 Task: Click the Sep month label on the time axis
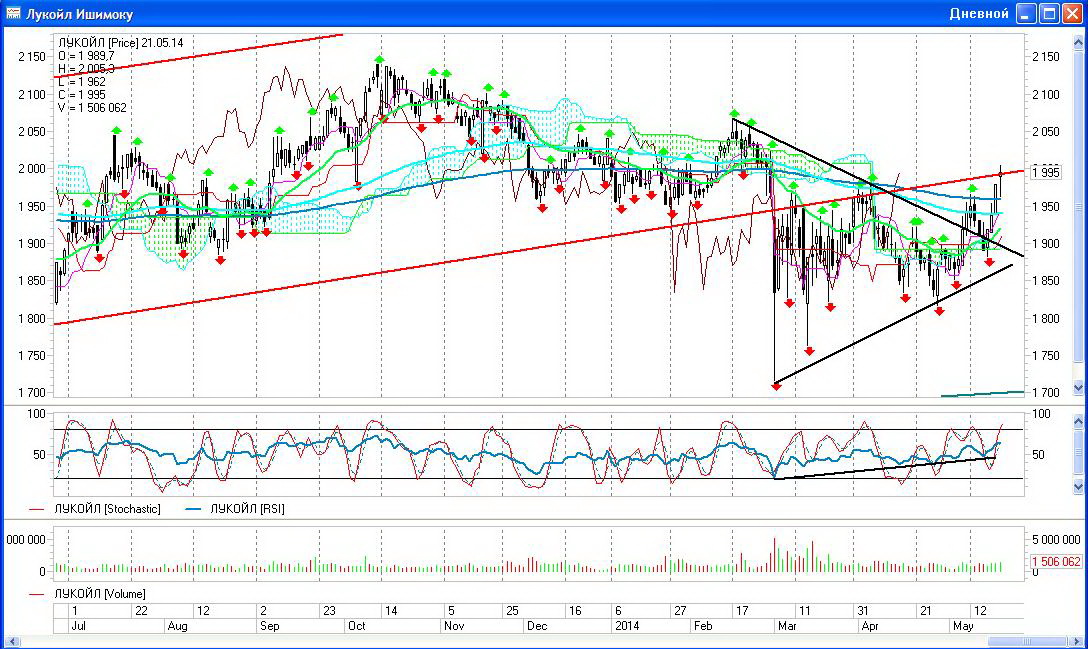pos(269,626)
